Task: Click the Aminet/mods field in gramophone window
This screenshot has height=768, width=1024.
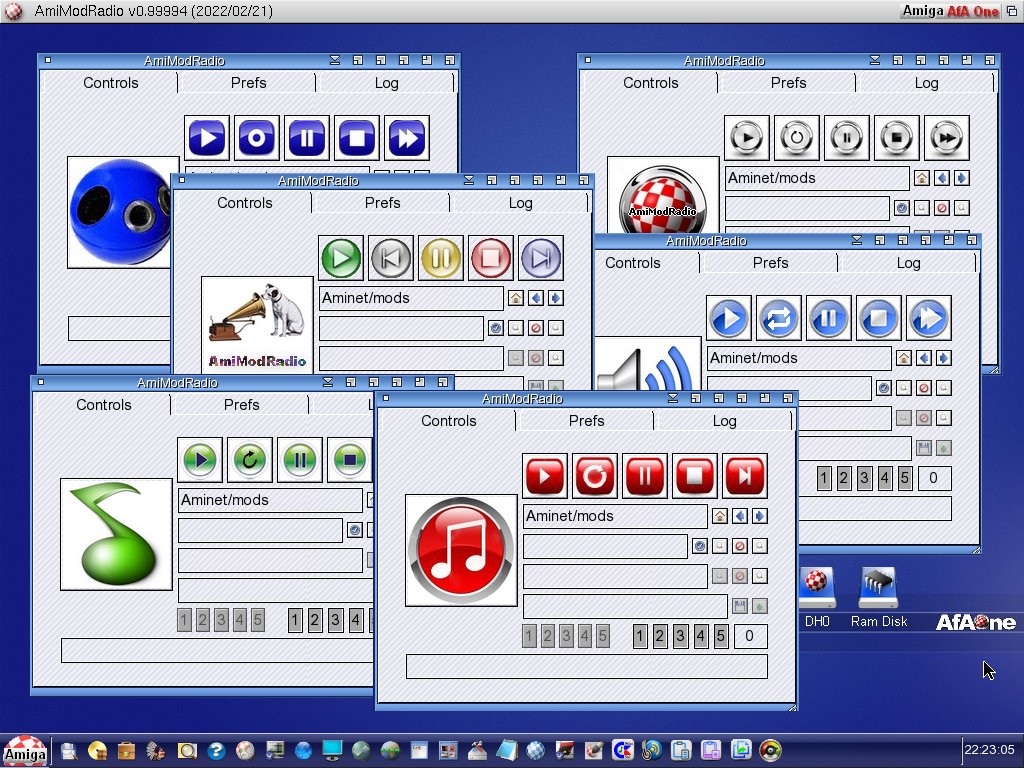Action: [x=411, y=298]
